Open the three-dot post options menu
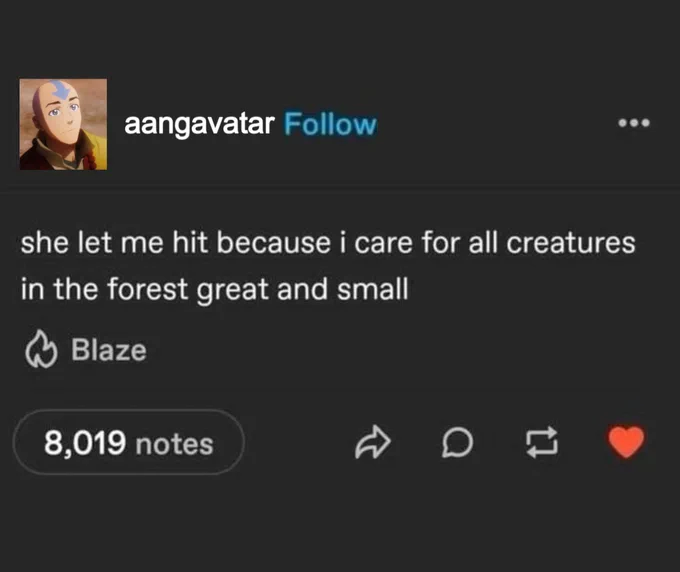The image size is (680, 572). click(x=634, y=123)
